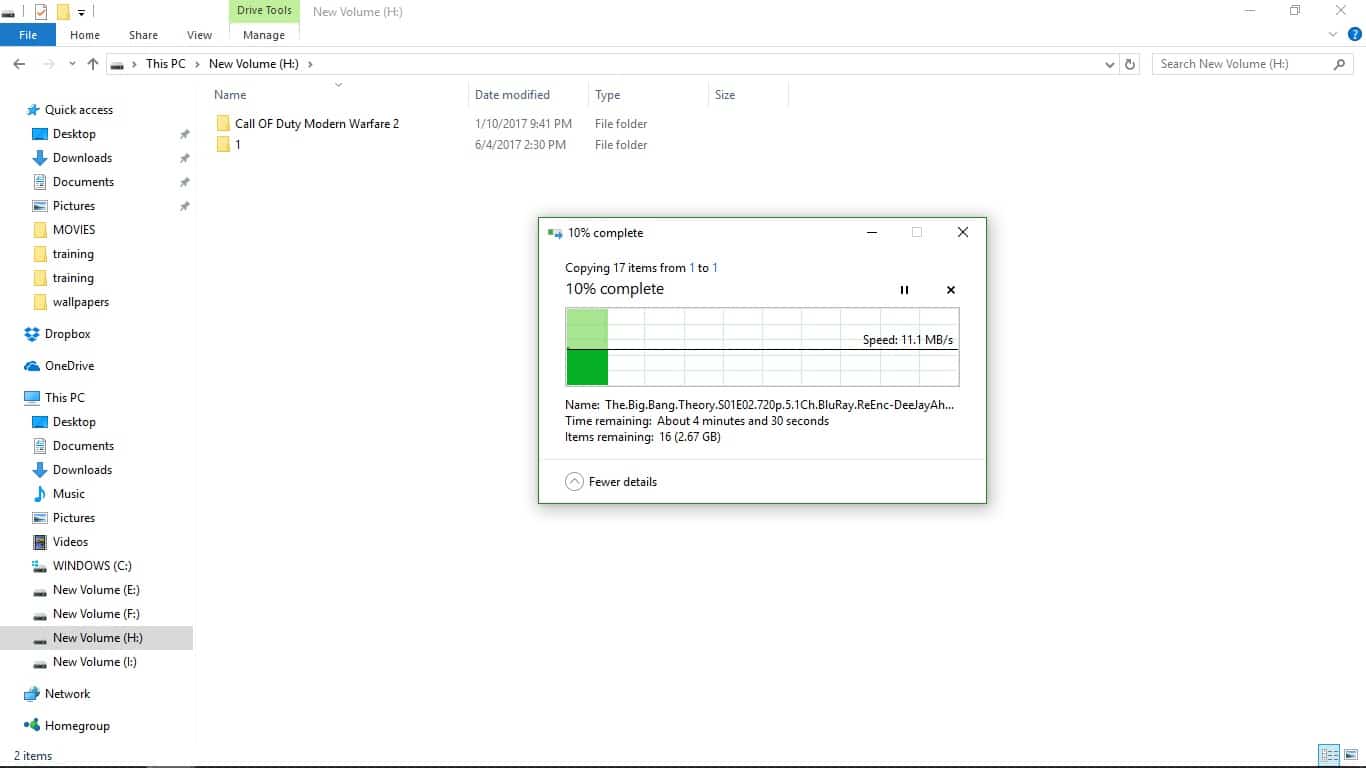
Task: Switch to the View ribbon tab
Action: coord(199,35)
